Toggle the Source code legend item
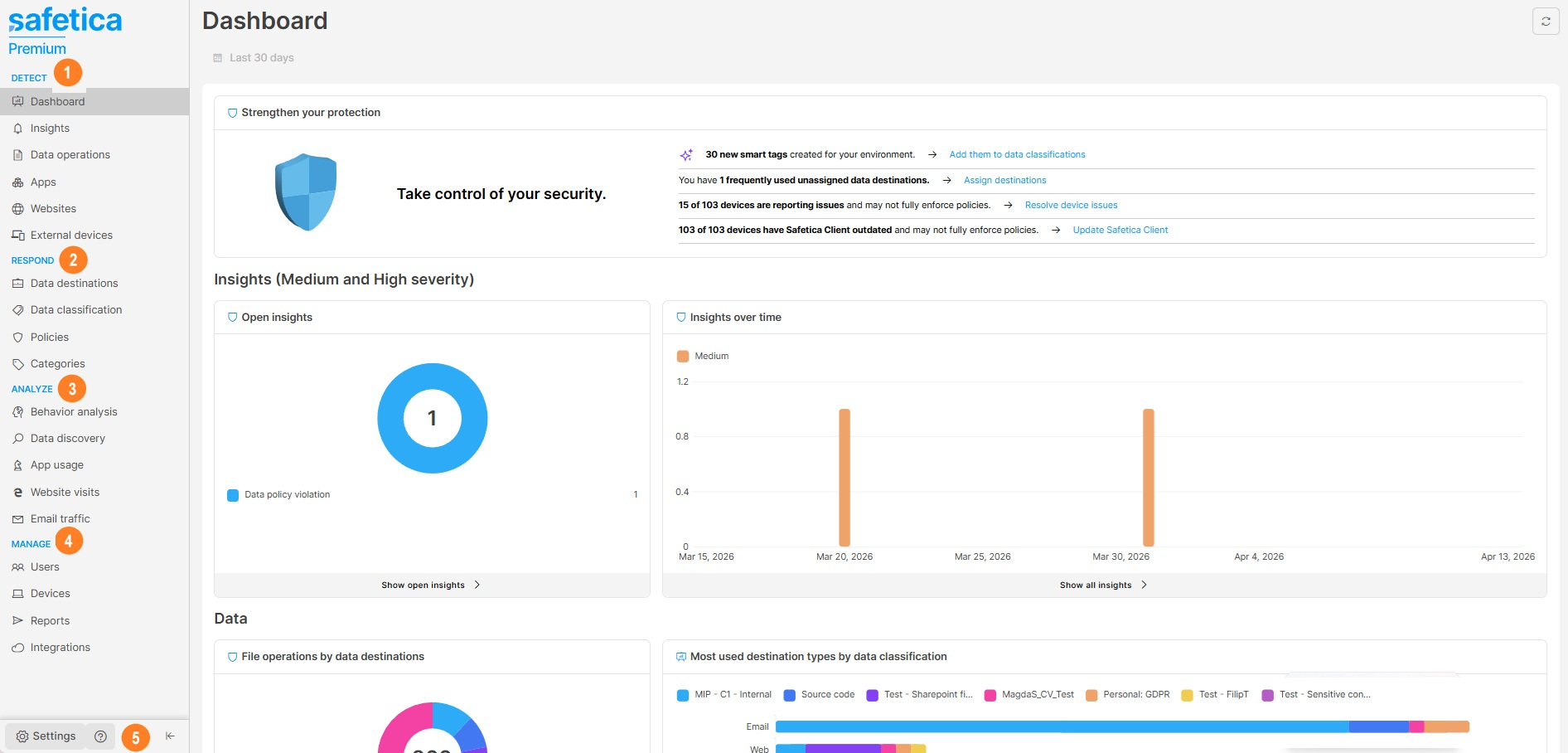This screenshot has width=1568, height=753. (x=819, y=695)
